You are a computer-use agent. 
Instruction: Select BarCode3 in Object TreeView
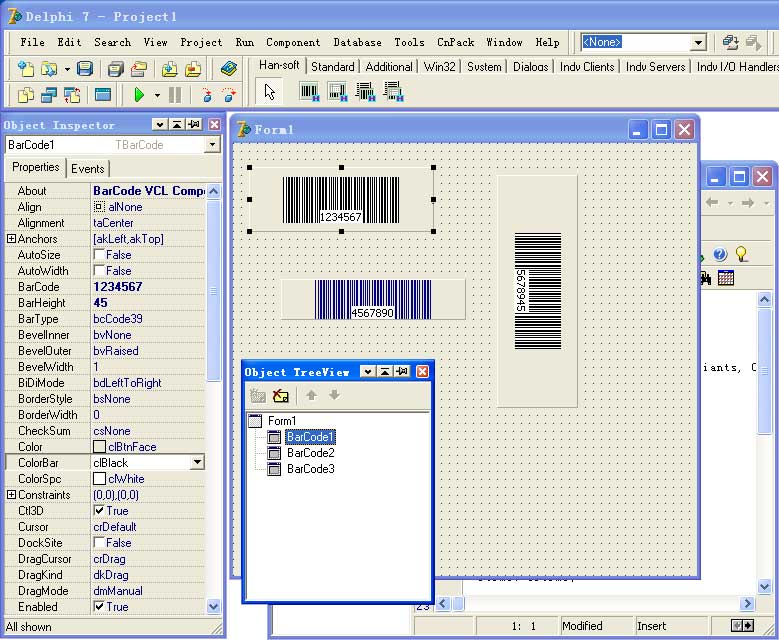pyautogui.click(x=311, y=469)
